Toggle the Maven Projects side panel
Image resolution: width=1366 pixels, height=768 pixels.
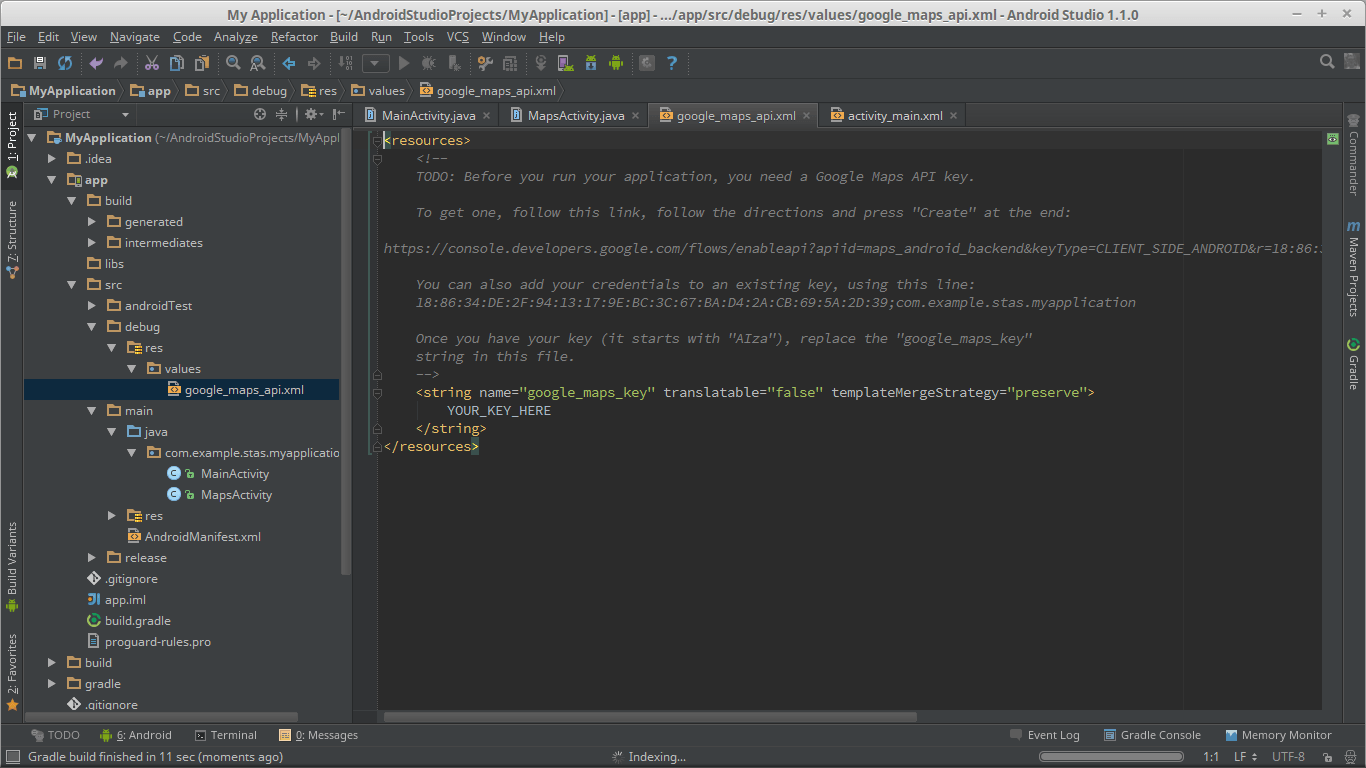click(x=1353, y=268)
